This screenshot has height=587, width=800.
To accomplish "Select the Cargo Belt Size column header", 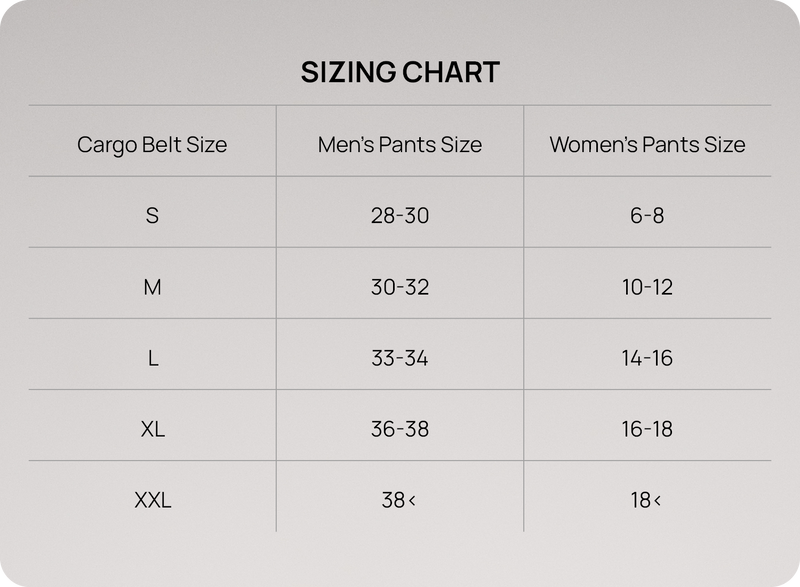I will 152,144.
